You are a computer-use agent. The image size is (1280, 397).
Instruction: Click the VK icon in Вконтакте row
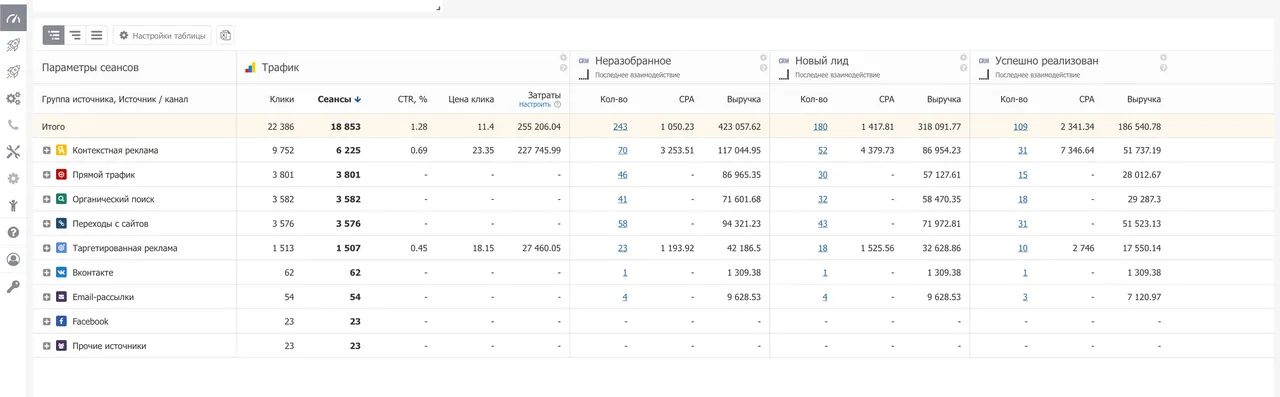(x=62, y=272)
